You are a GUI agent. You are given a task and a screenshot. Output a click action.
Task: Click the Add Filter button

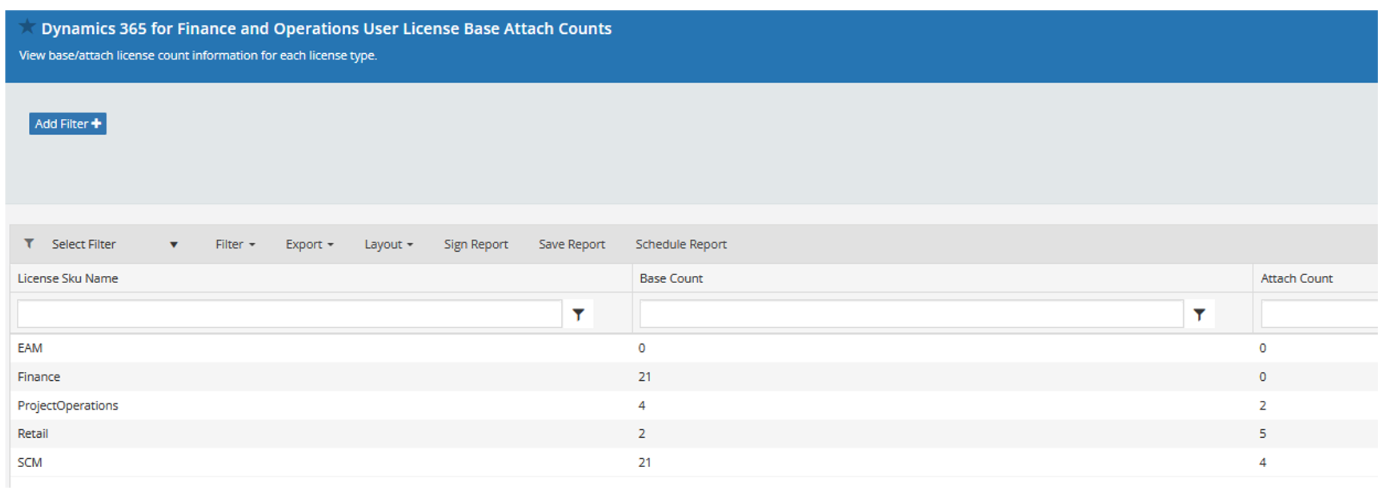tap(68, 124)
